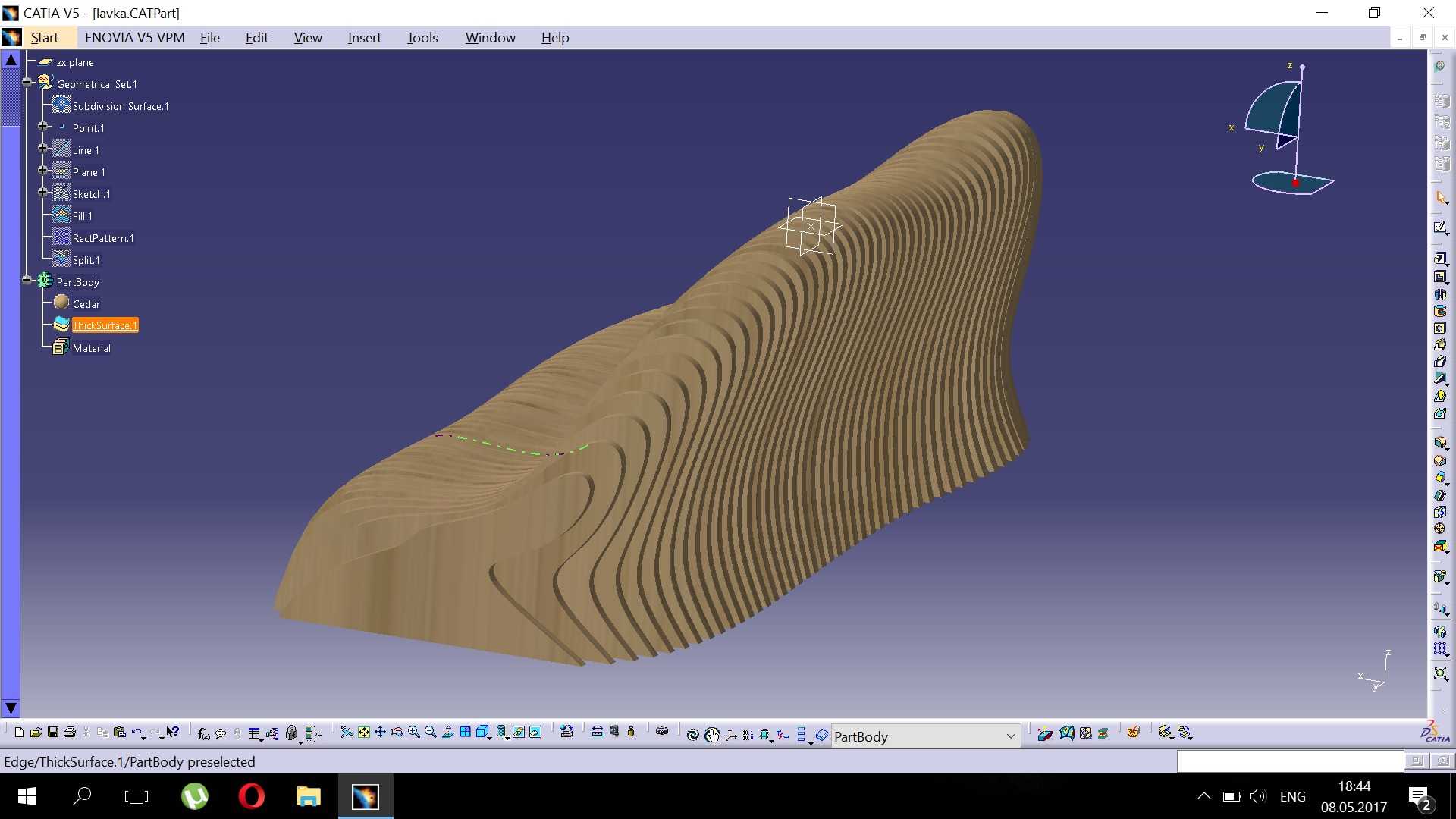Viewport: 1456px width, 819px height.
Task: Select the Cedar material tree item
Action: [x=86, y=303]
